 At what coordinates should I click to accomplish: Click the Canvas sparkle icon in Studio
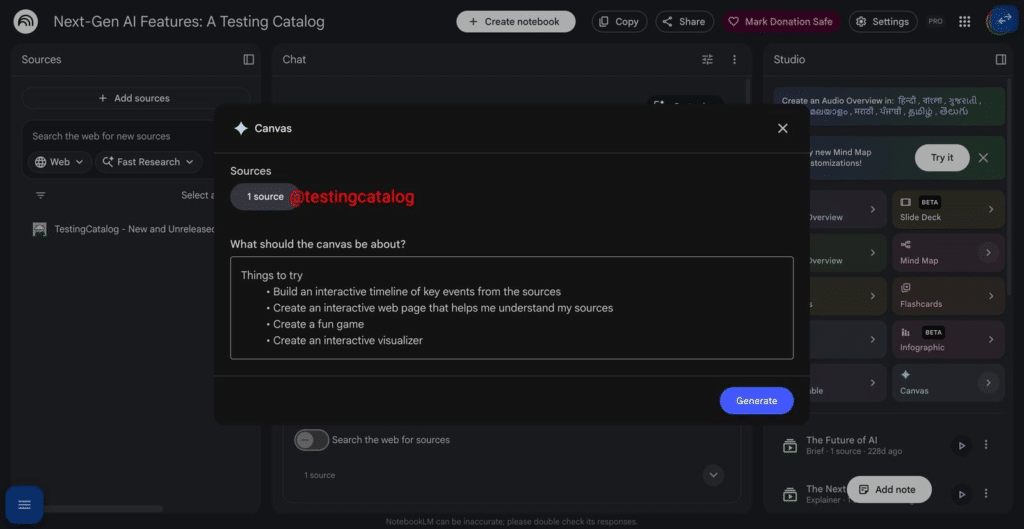click(905, 375)
